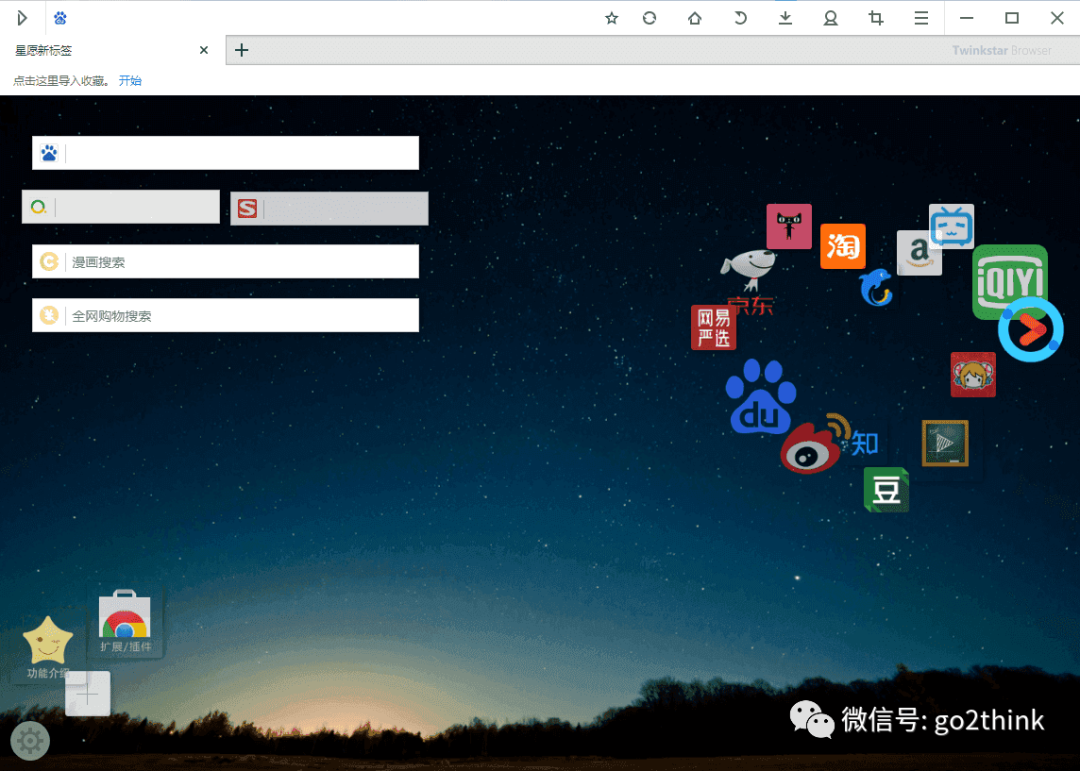Click the Baidu paw icon in search box

49,153
